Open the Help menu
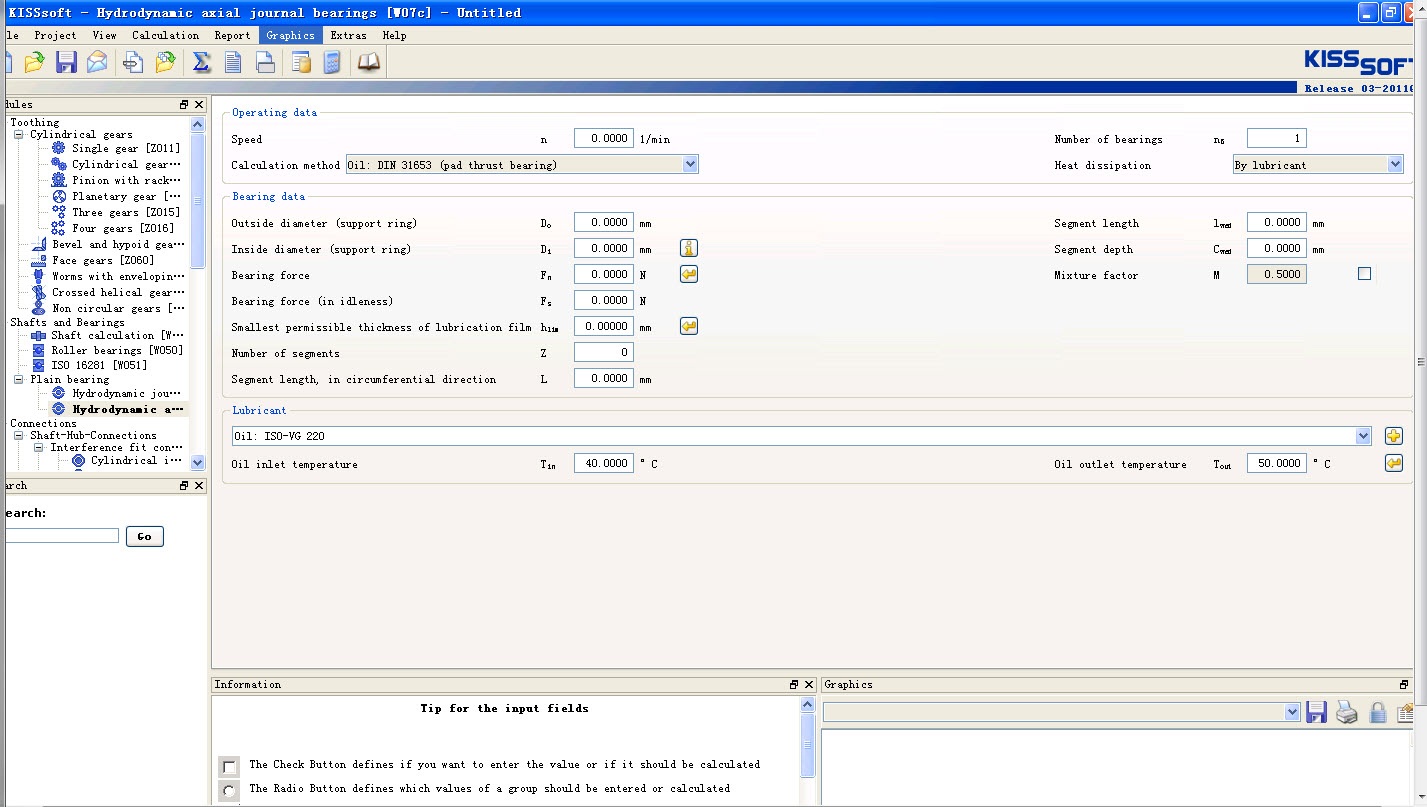This screenshot has height=807, width=1427. click(394, 35)
